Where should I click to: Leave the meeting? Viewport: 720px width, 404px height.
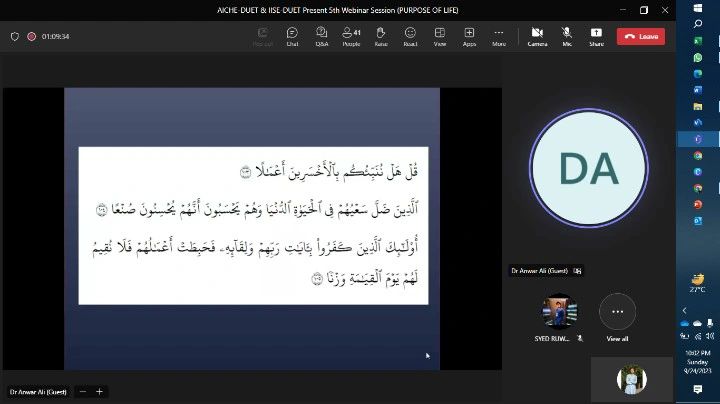tap(641, 36)
